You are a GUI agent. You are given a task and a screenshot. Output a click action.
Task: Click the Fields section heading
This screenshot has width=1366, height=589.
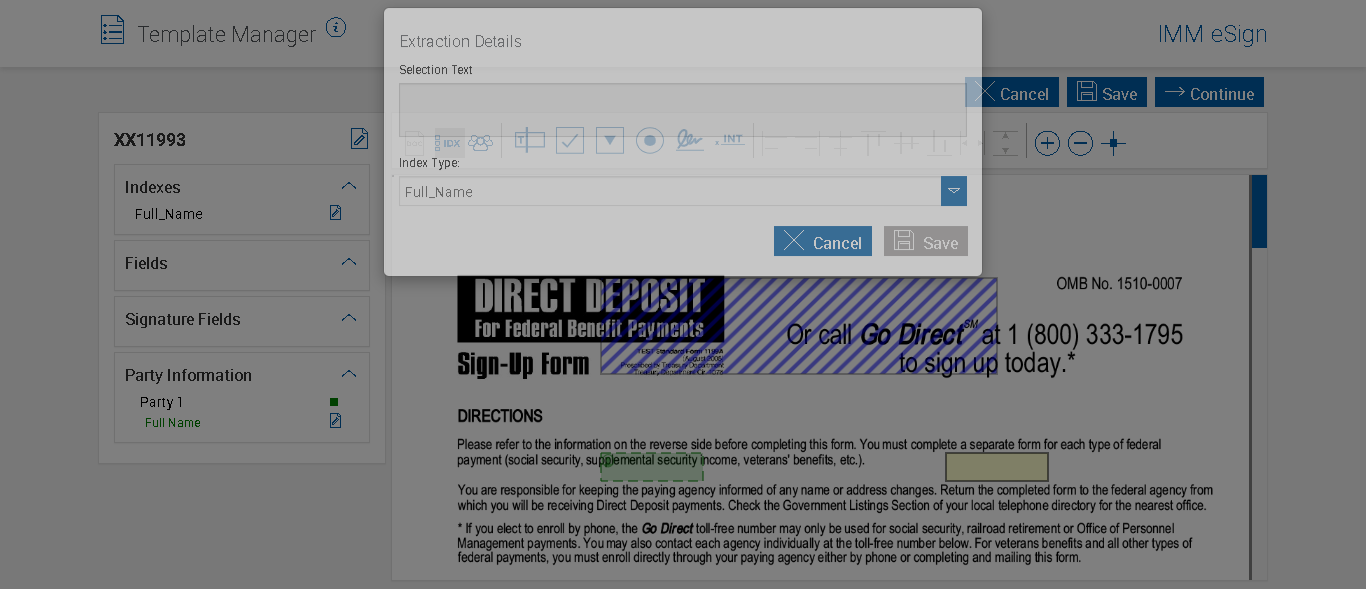point(146,263)
